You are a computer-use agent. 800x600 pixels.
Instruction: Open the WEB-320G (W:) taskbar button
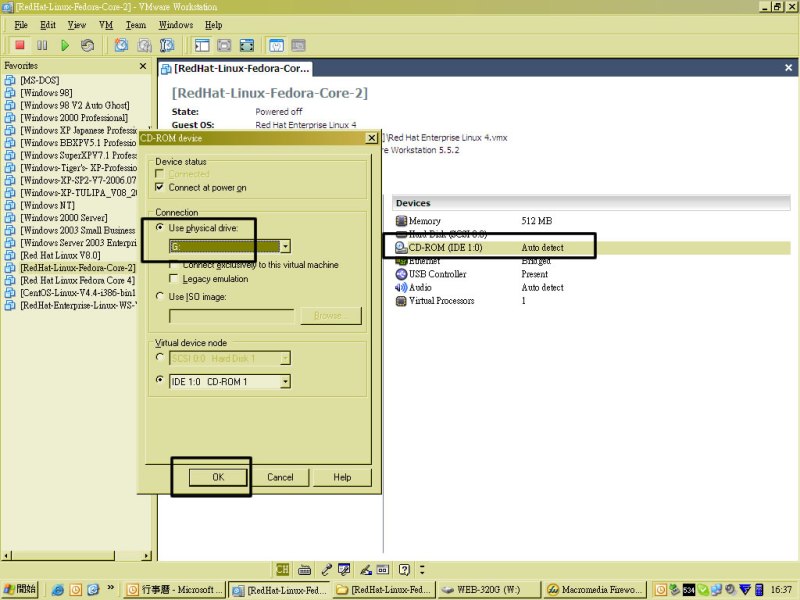[488, 590]
